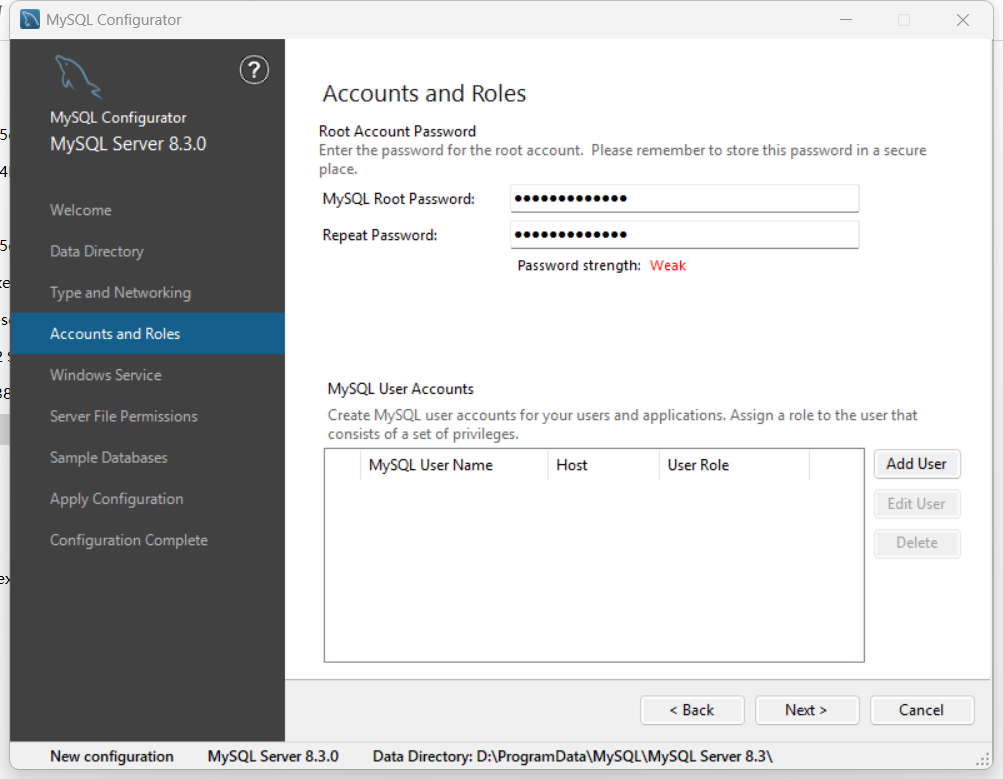Click the Add User button
Screen dimensions: 1003x779
tap(917, 464)
